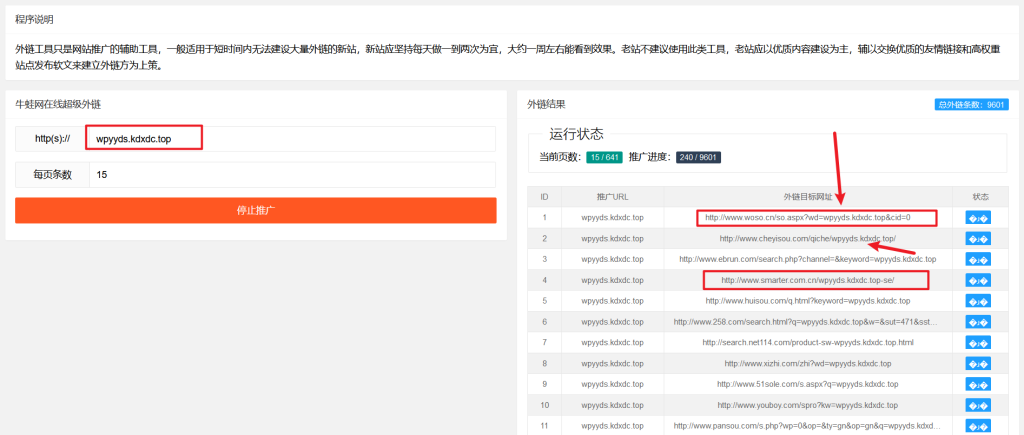The height and width of the screenshot is (435, 1024).
Task: Open the cheyisou.com outbound link
Action: [x=807, y=238]
